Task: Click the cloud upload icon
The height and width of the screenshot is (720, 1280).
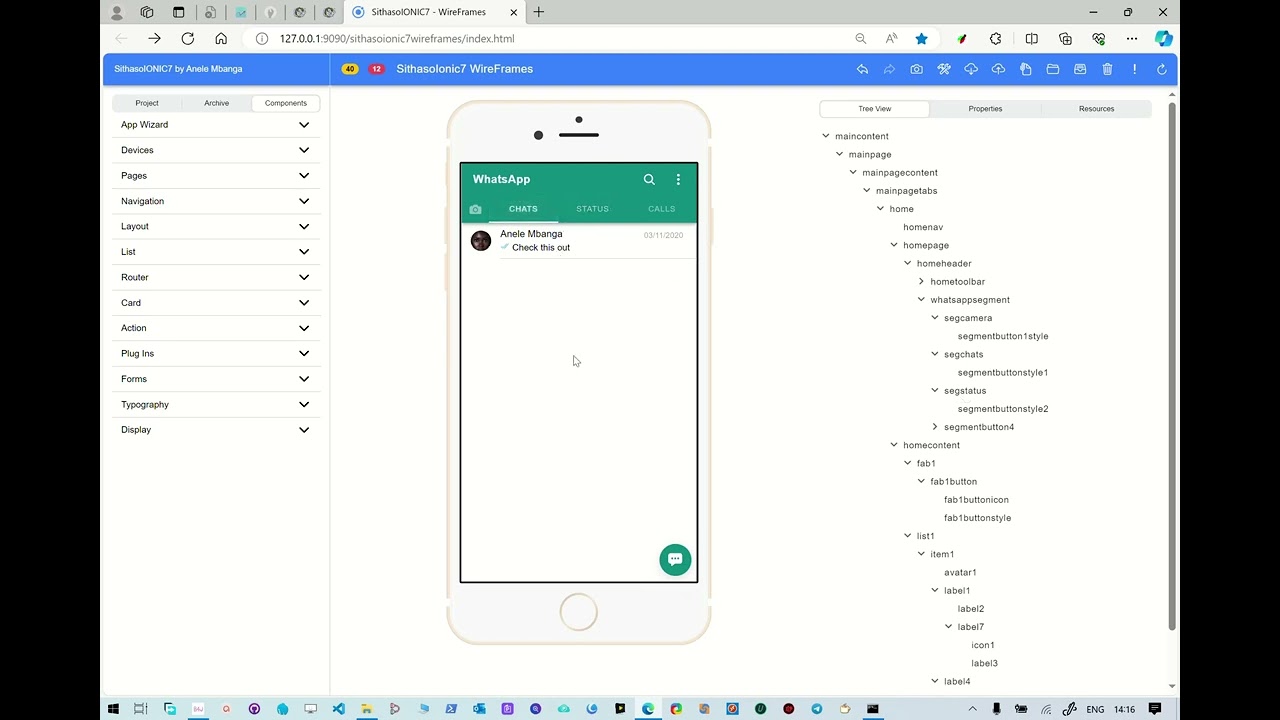Action: 998,69
